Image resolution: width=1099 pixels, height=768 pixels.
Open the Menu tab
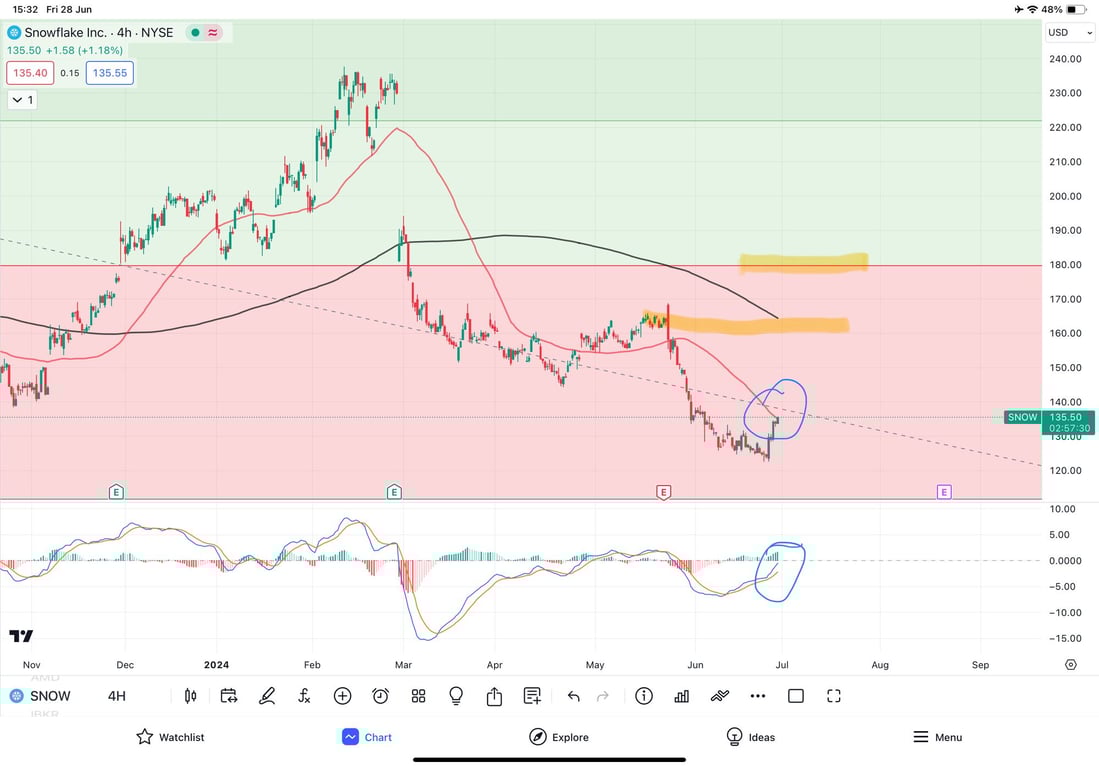[x=938, y=737]
